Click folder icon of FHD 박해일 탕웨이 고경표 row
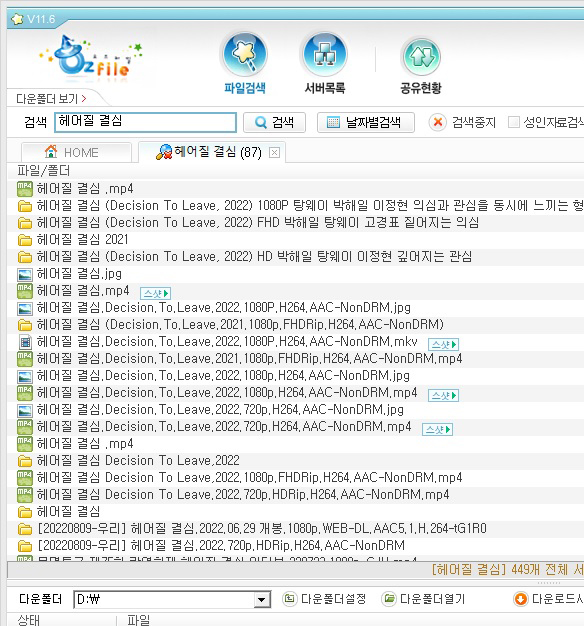The width and height of the screenshot is (584, 626). coord(25,223)
